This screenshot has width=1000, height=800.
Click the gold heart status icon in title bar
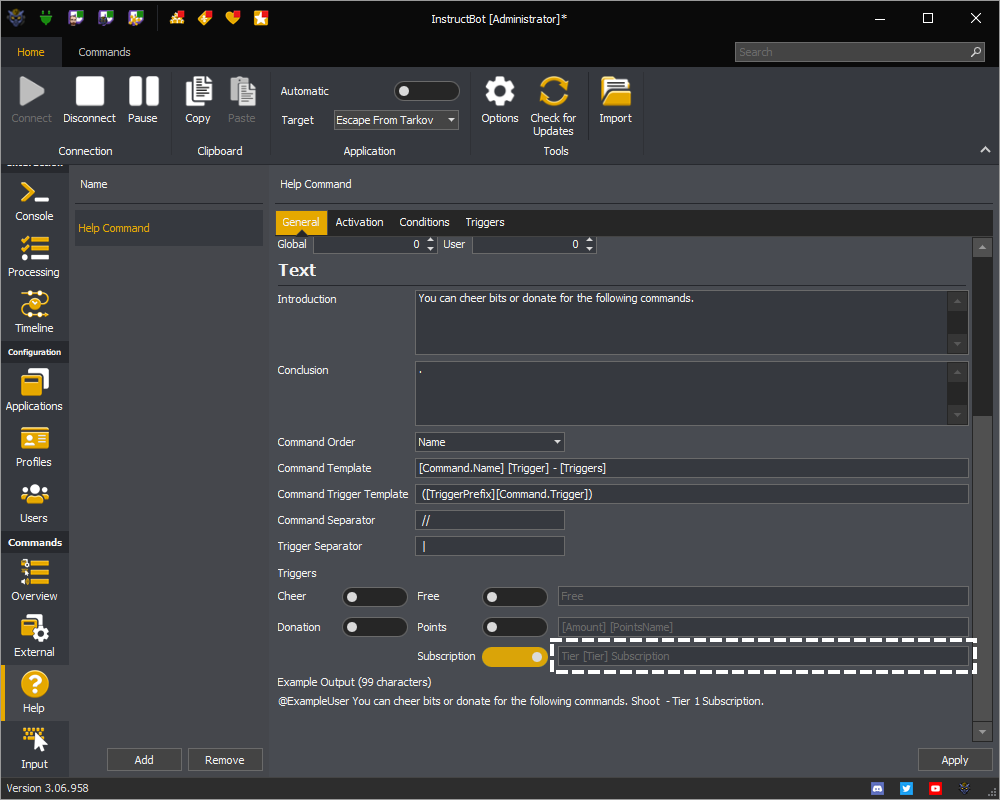233,18
